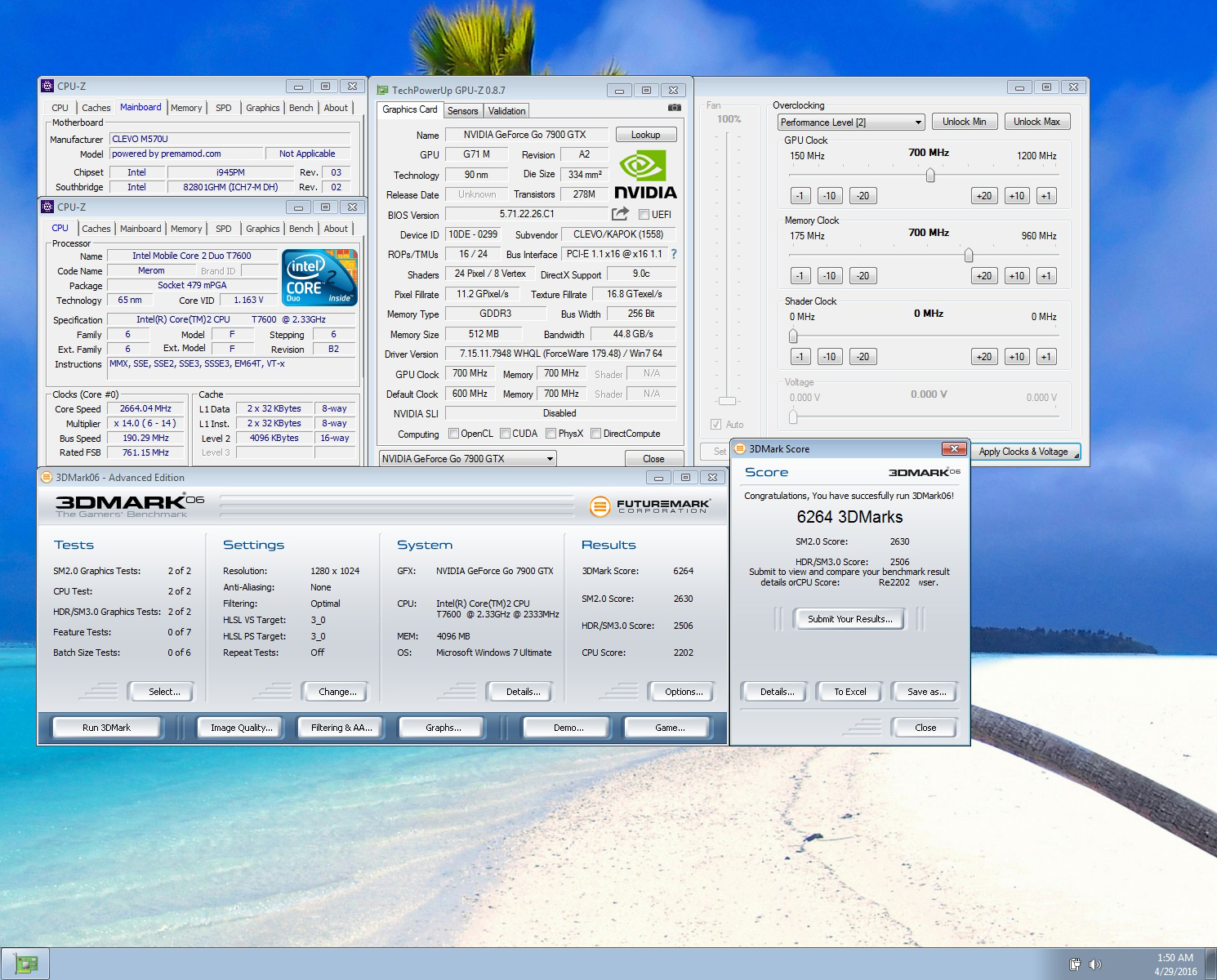Screen dimensions: 1217x980
Task: Click the taskbar start/app icon
Action: (25, 964)
